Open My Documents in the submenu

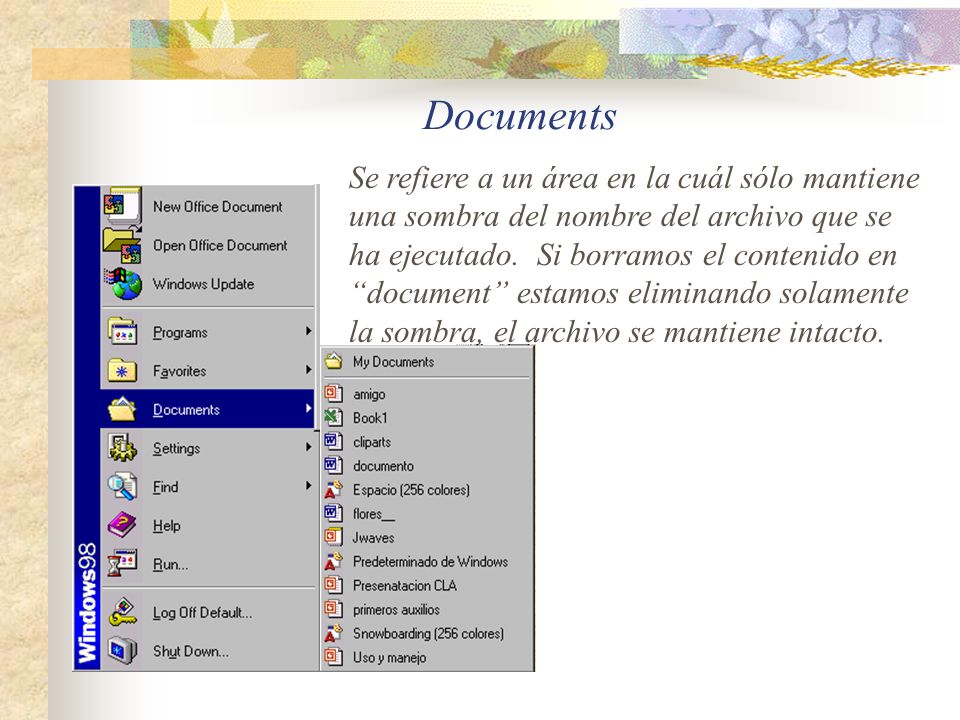pos(427,361)
